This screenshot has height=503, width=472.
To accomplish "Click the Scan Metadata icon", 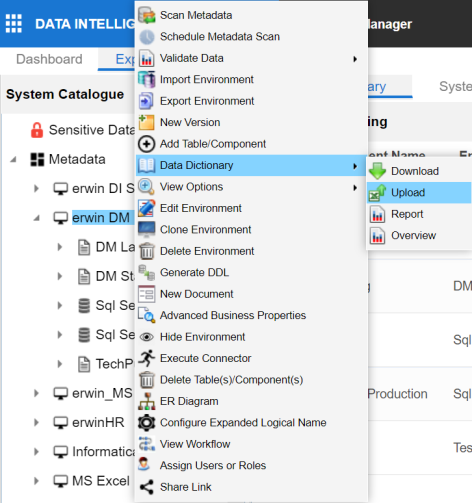I will [147, 15].
